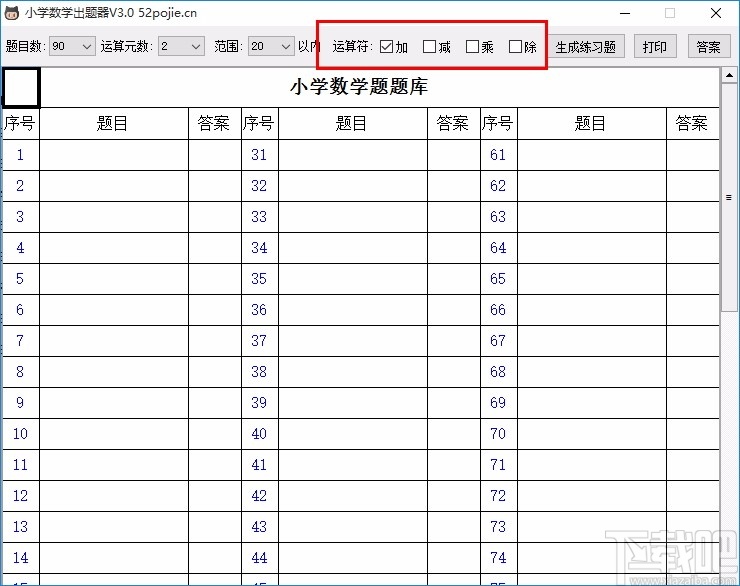Select the top-left corner cell of table
The width and height of the screenshot is (740, 586).
pos(21,87)
